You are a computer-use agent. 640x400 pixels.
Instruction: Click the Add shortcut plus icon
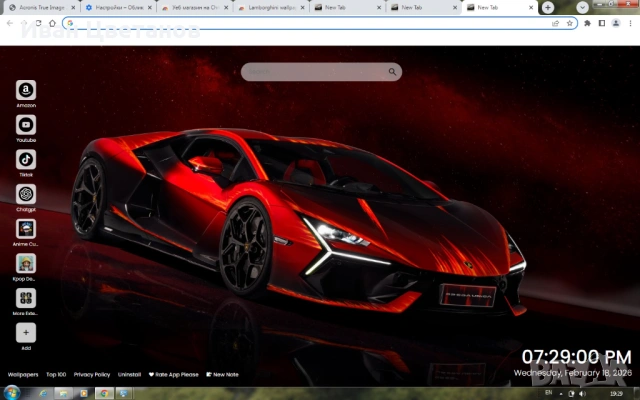click(x=26, y=332)
